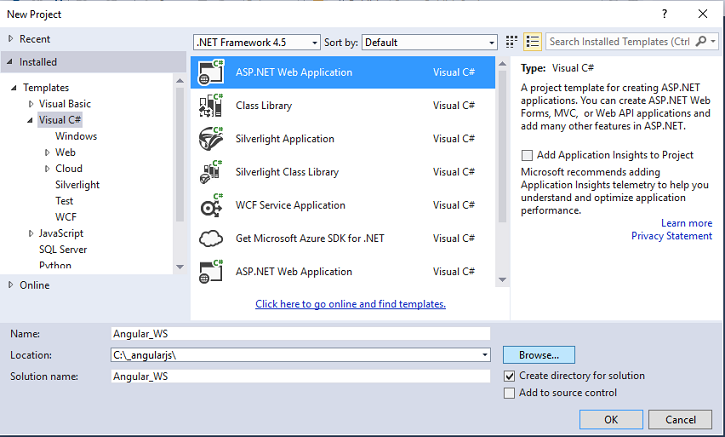
Task: Click the tree panel scroll up arrow
Action: coord(180,81)
